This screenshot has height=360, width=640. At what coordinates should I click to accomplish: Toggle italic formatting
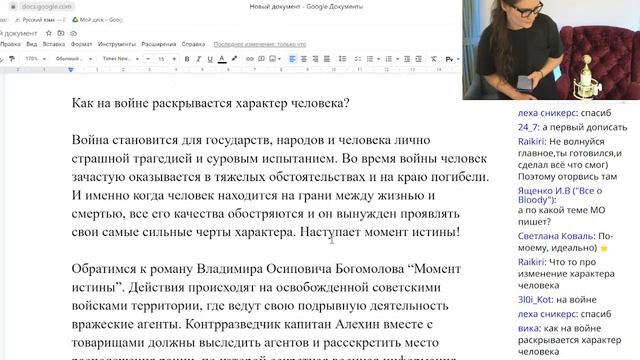(198, 59)
